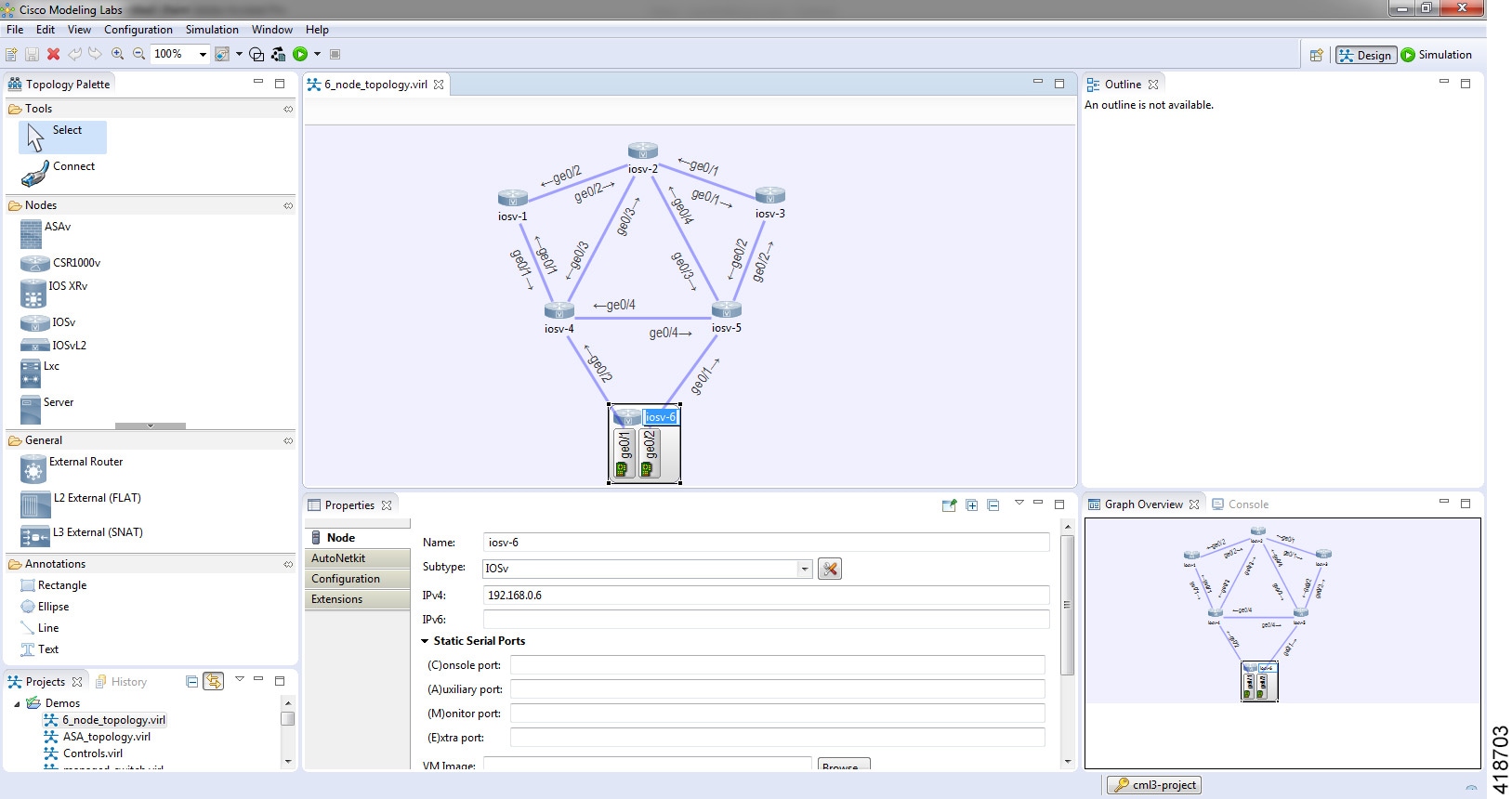1512x799 pixels.
Task: Collapse all in Projects panel
Action: tap(191, 682)
